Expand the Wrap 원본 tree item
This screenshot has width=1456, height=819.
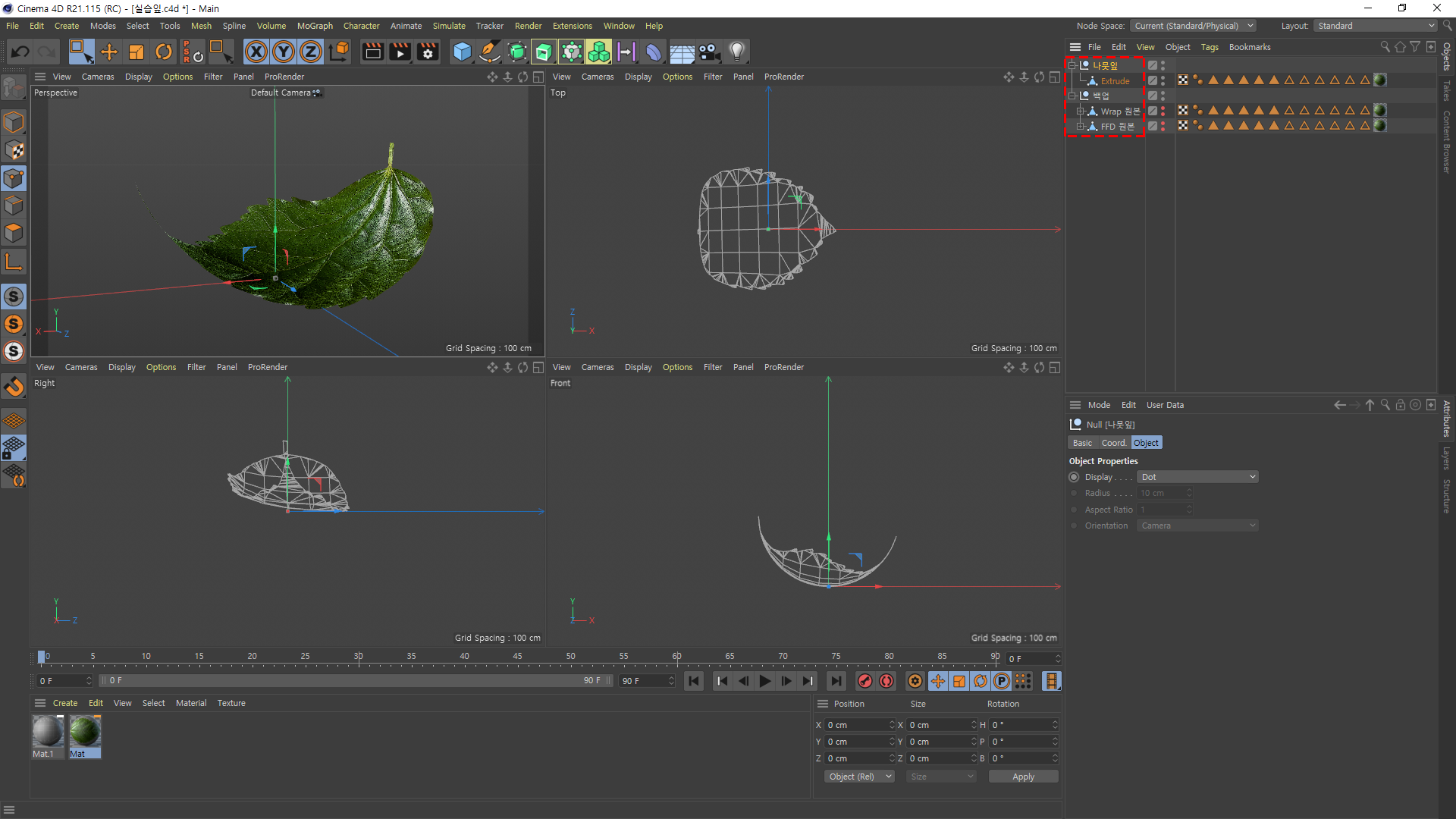pyautogui.click(x=1080, y=111)
